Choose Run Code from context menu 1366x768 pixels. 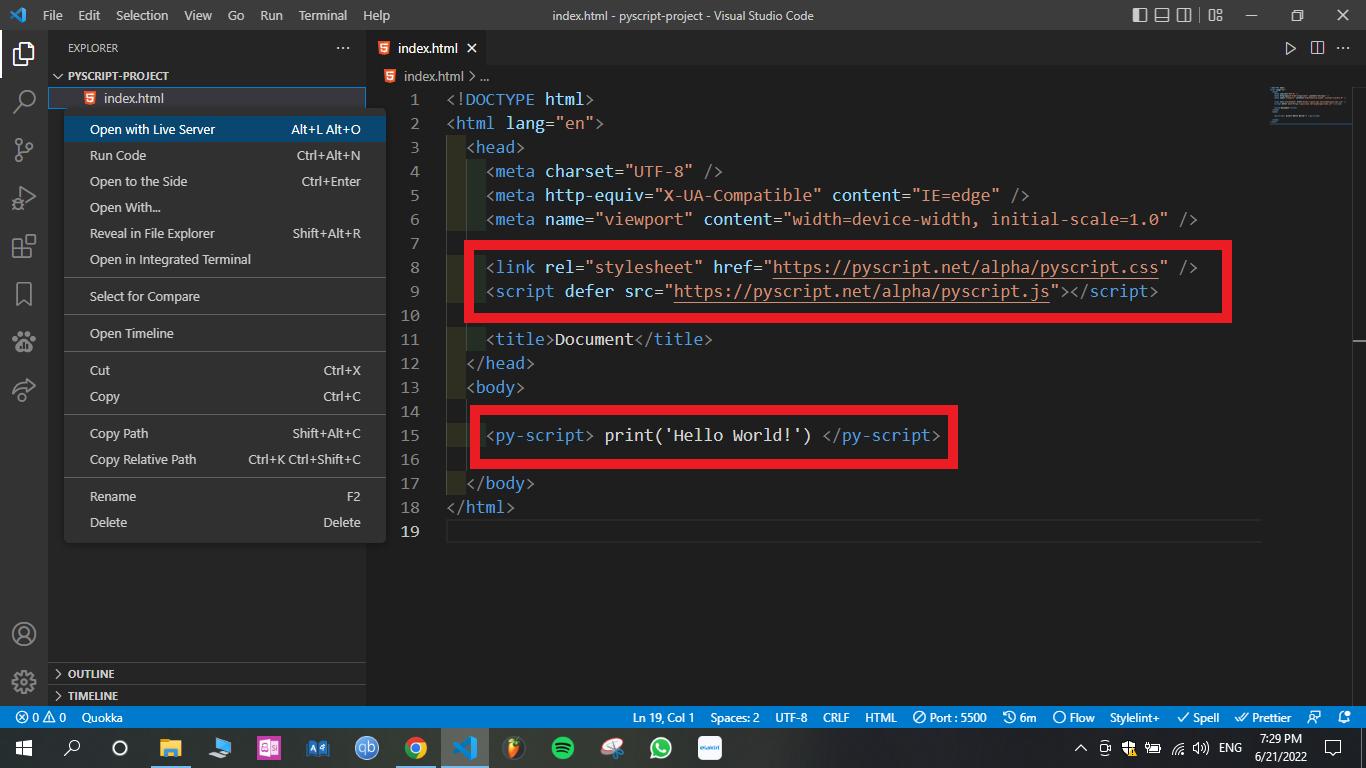[x=225, y=155]
